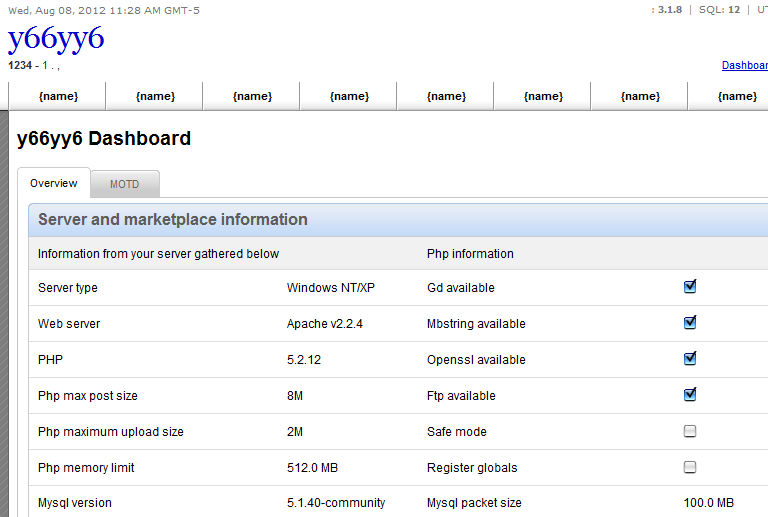768x517 pixels.
Task: Click the Server and marketplace information header
Action: tap(173, 219)
